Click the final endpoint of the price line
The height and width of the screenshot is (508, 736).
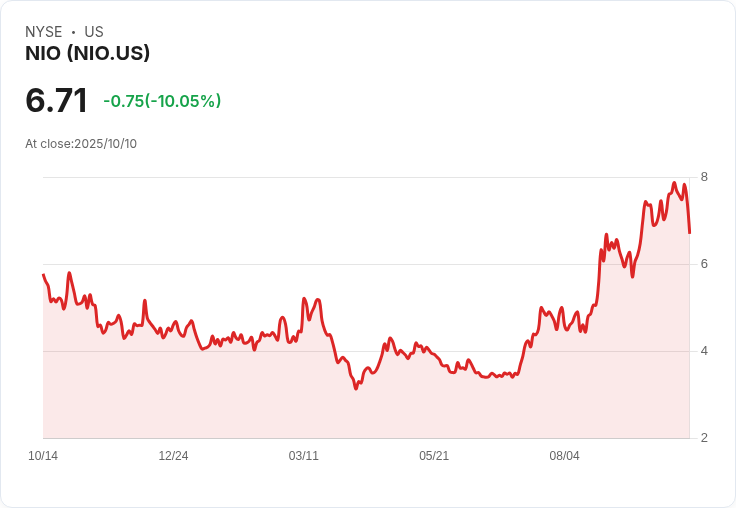coord(689,232)
